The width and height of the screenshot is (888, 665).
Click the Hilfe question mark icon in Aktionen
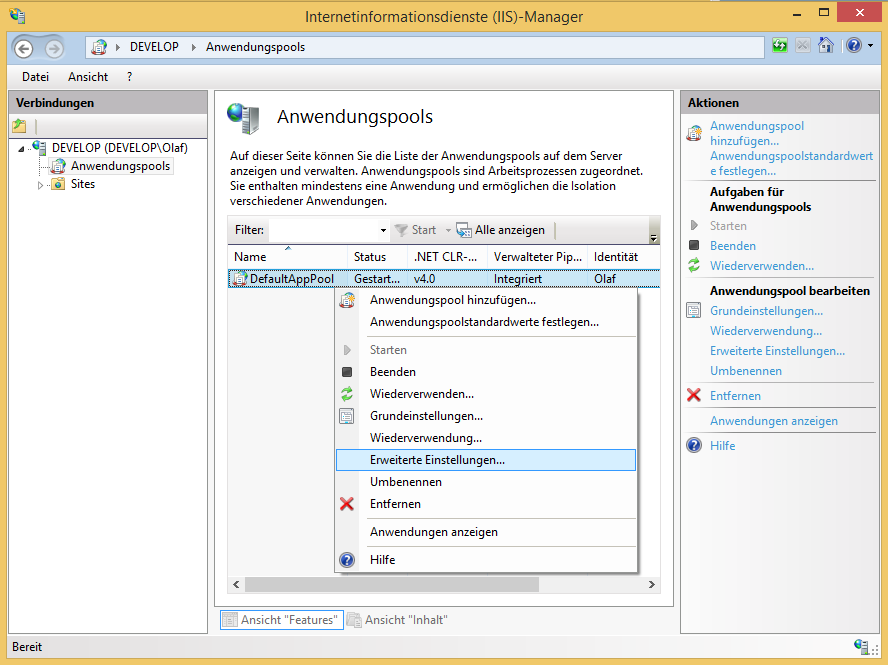pyautogui.click(x=694, y=445)
